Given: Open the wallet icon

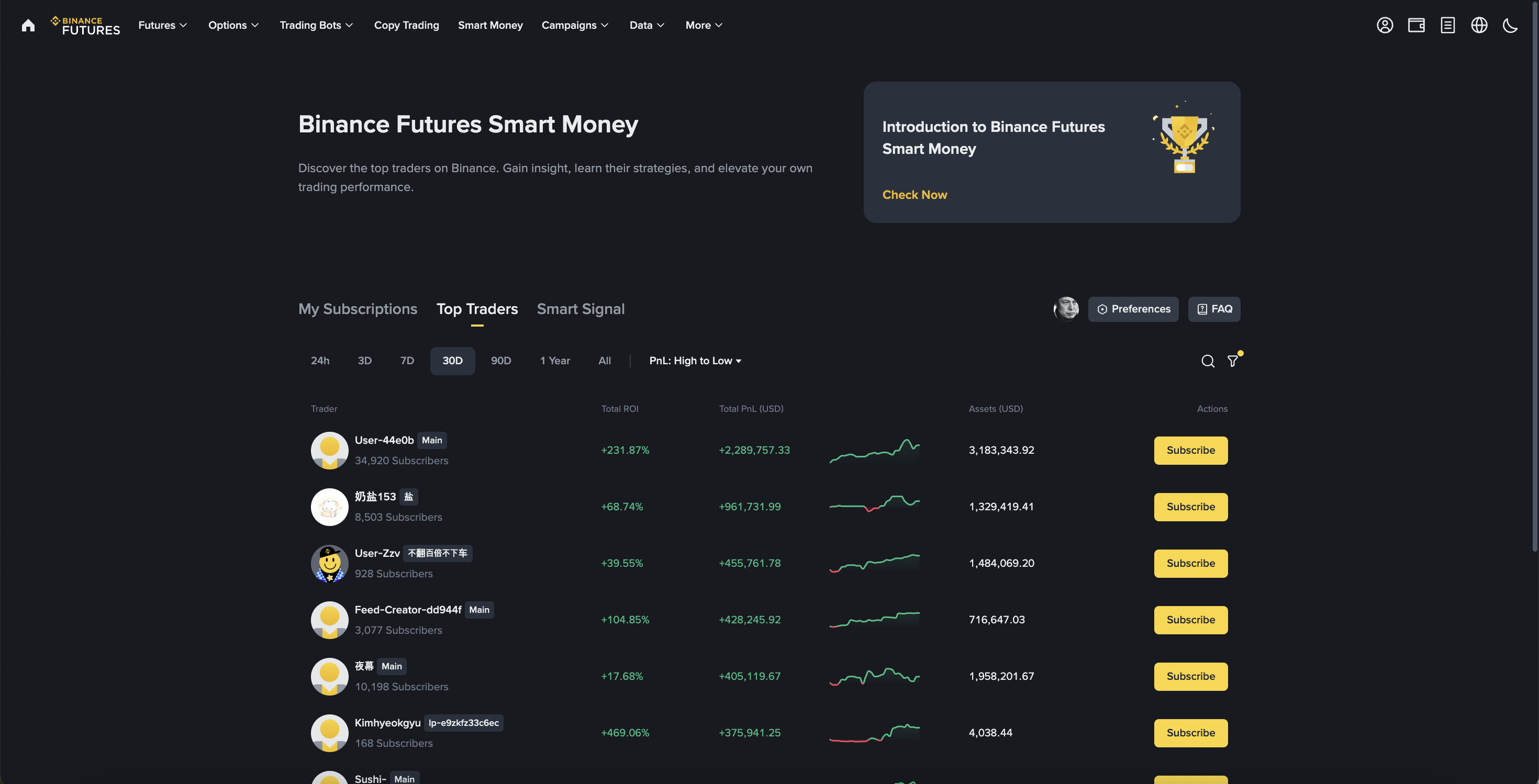Looking at the screenshot, I should (1417, 25).
